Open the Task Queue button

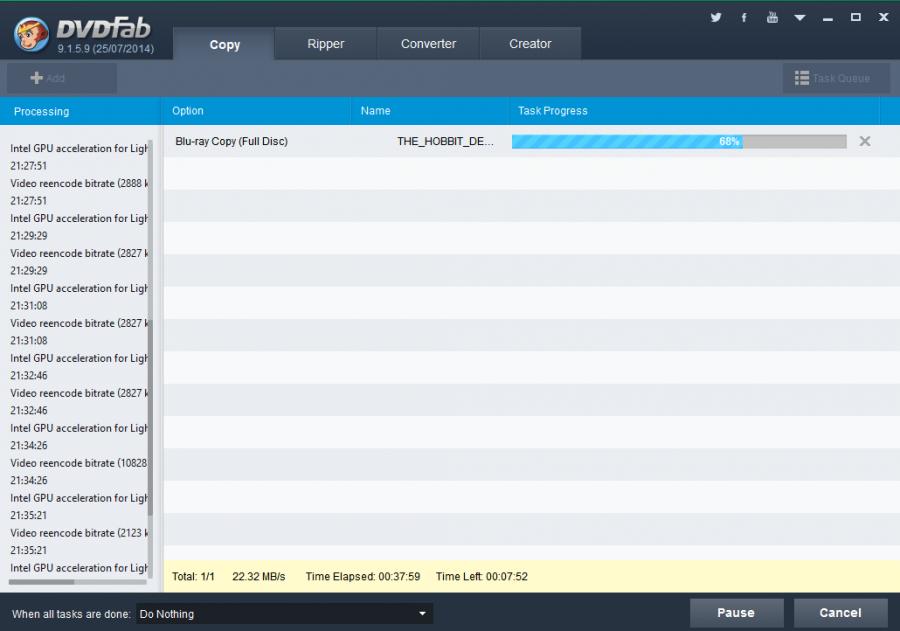(x=836, y=78)
